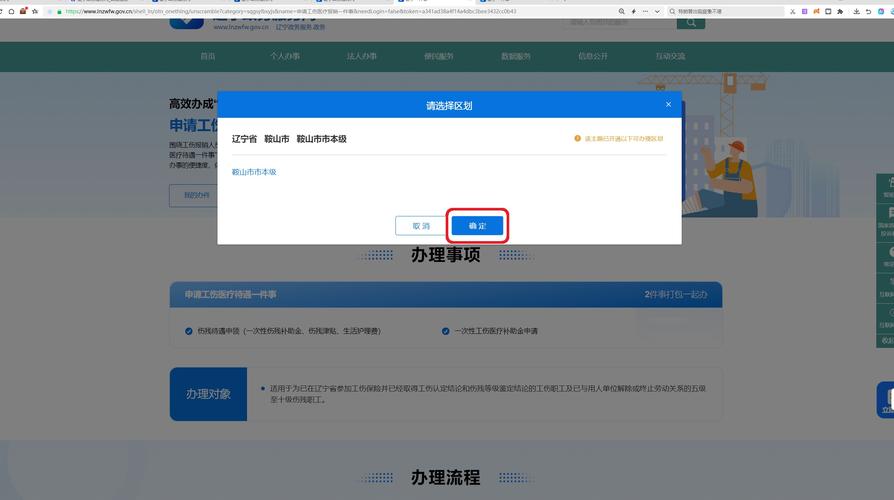The width and height of the screenshot is (894, 500).
Task: Click the scissors screenshot icon in the toolbar
Action: (793, 11)
